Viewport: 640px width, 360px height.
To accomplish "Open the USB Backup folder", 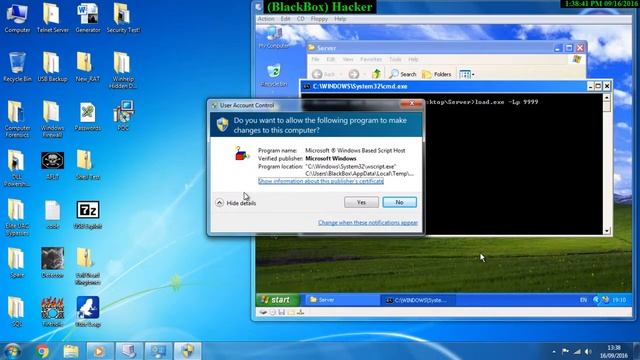I will pos(52,67).
